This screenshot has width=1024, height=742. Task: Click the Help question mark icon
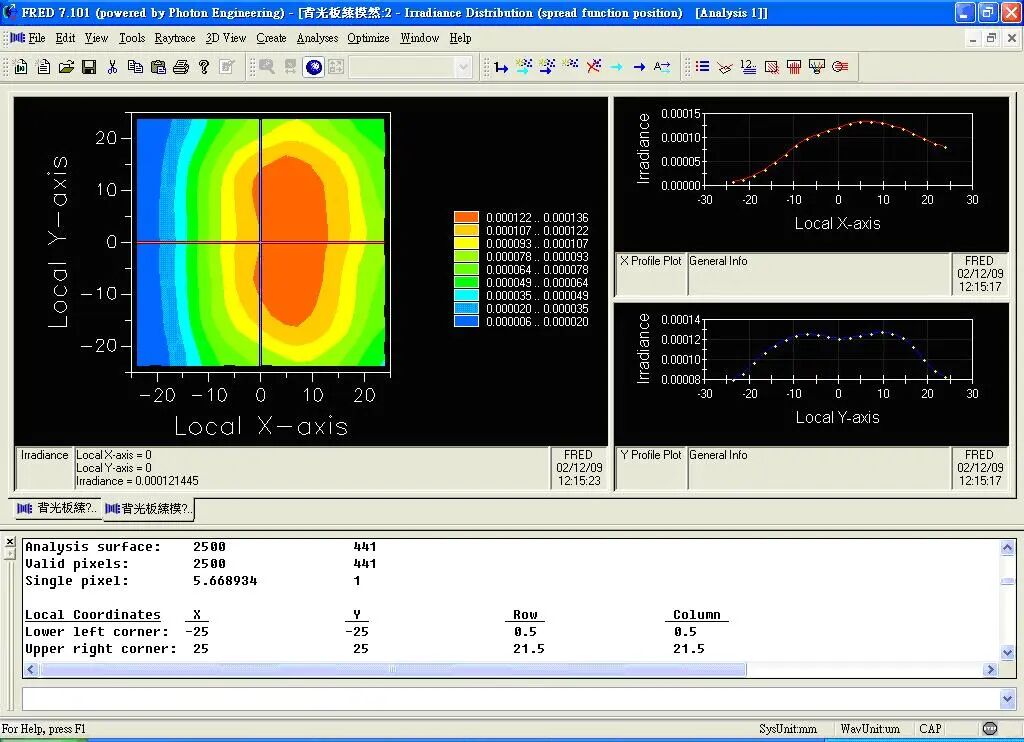click(204, 67)
